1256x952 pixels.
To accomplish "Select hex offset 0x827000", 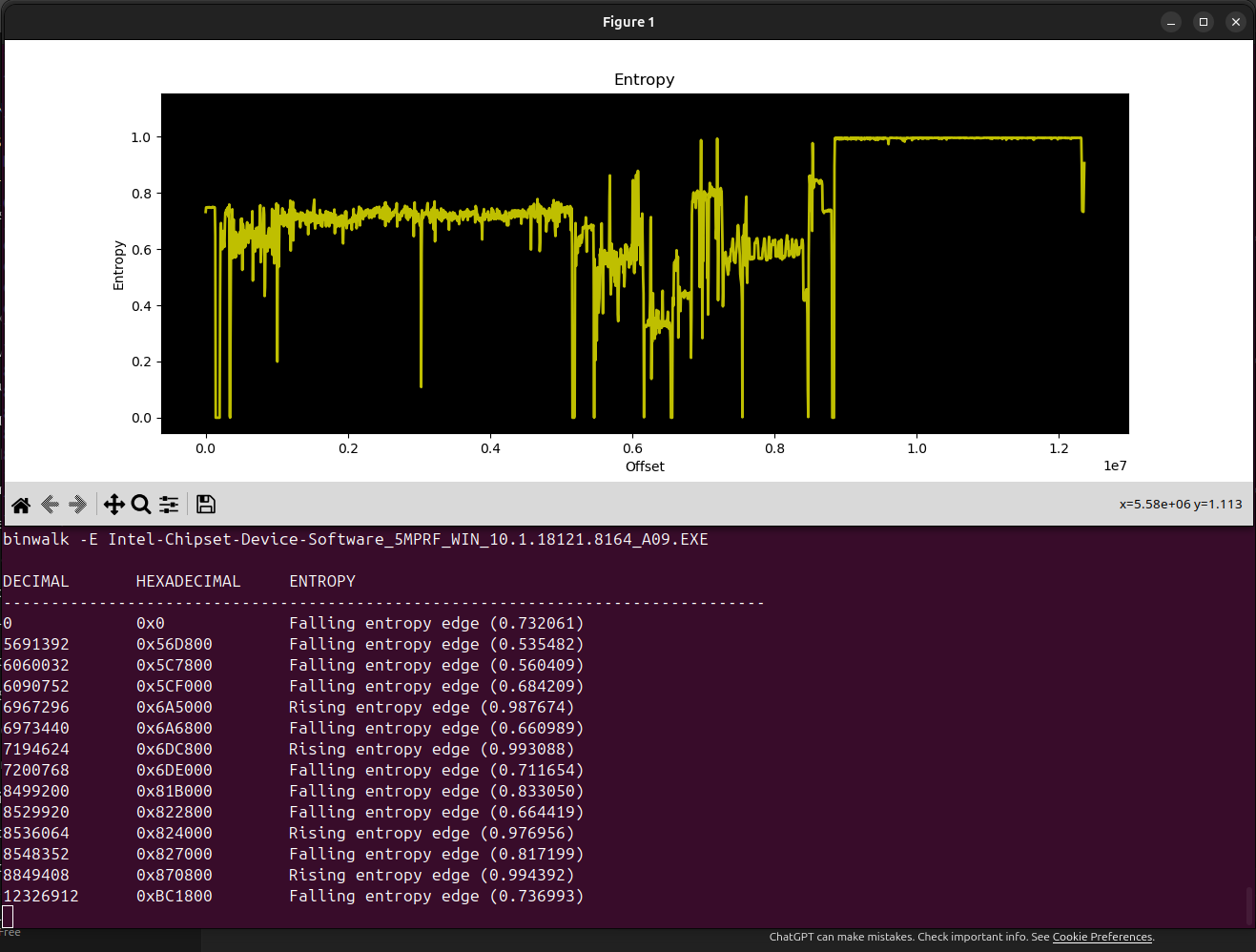I will [175, 854].
